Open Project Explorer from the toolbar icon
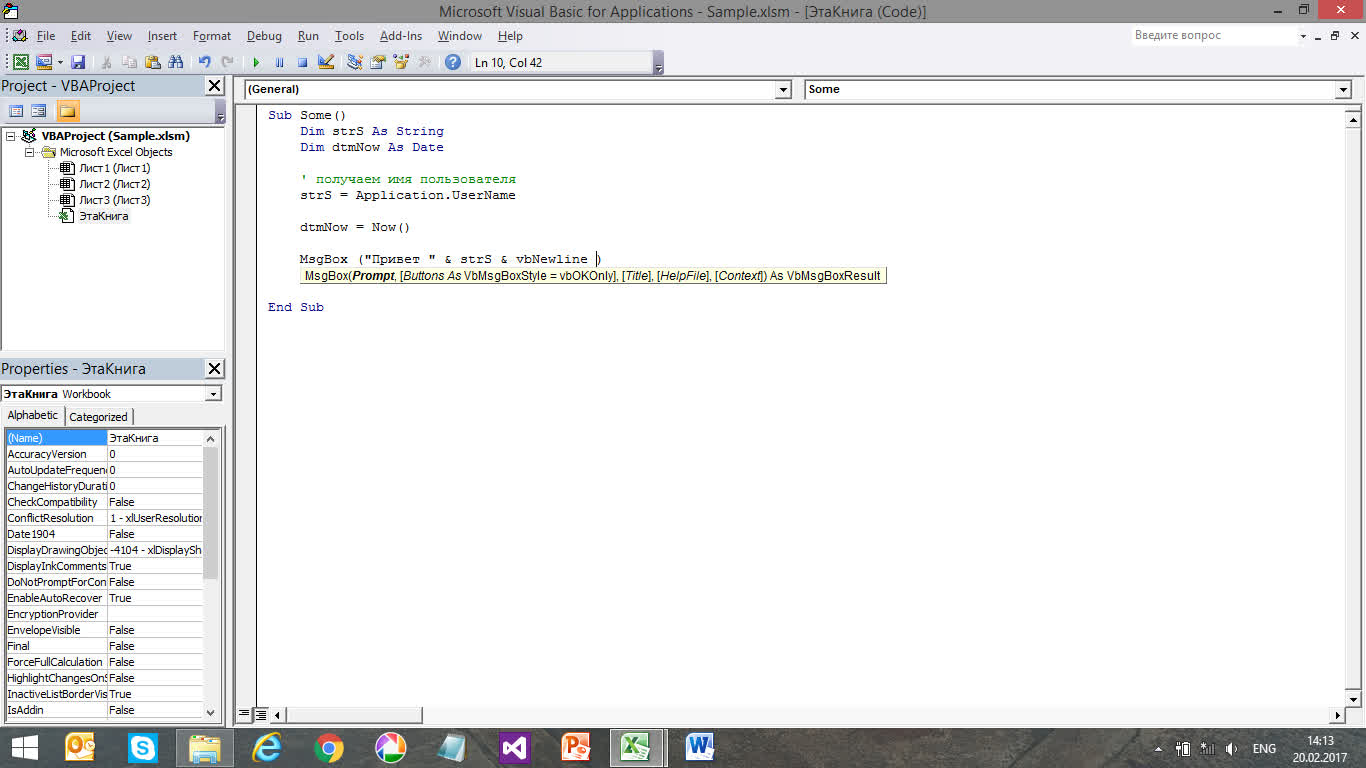Screen dimensions: 1366x768 tap(355, 62)
